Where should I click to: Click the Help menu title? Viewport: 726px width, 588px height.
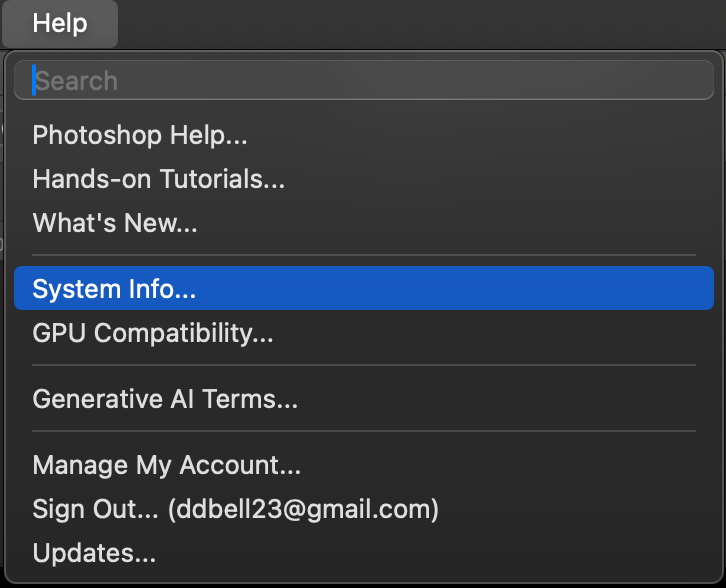(60, 23)
